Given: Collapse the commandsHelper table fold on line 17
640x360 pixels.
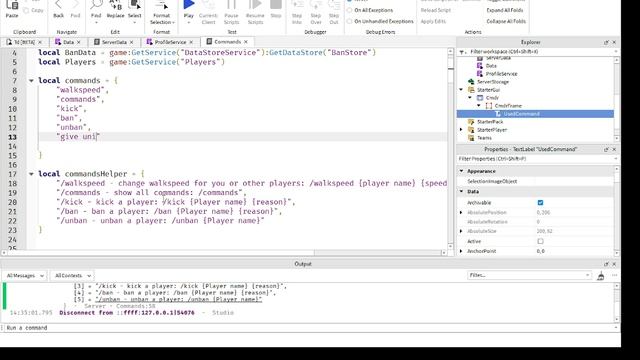Looking at the screenshot, I should 31,174.
